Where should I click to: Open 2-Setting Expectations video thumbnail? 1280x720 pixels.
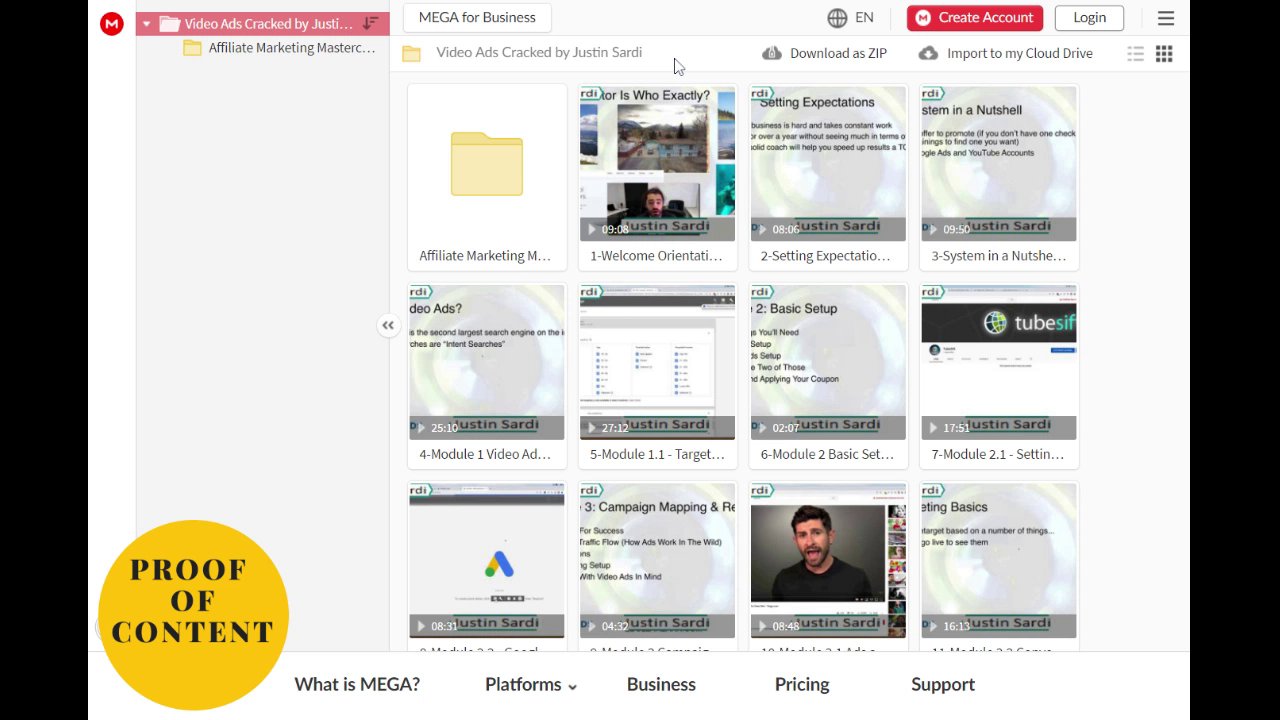(x=828, y=164)
